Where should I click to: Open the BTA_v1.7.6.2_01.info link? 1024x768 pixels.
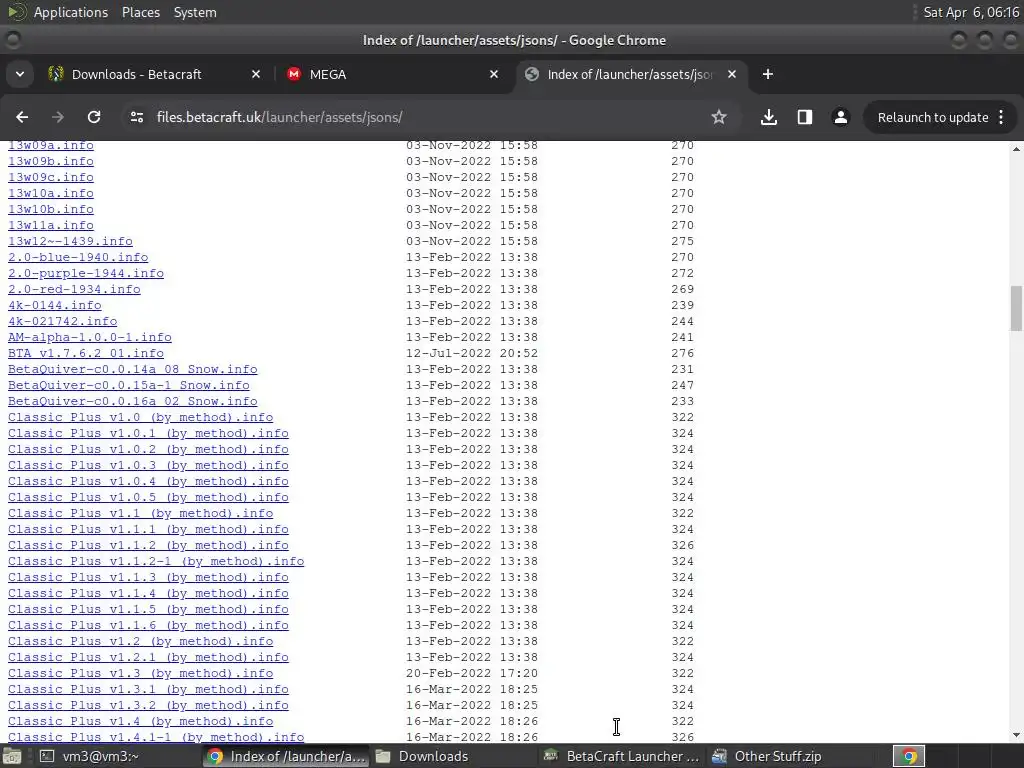click(86, 353)
